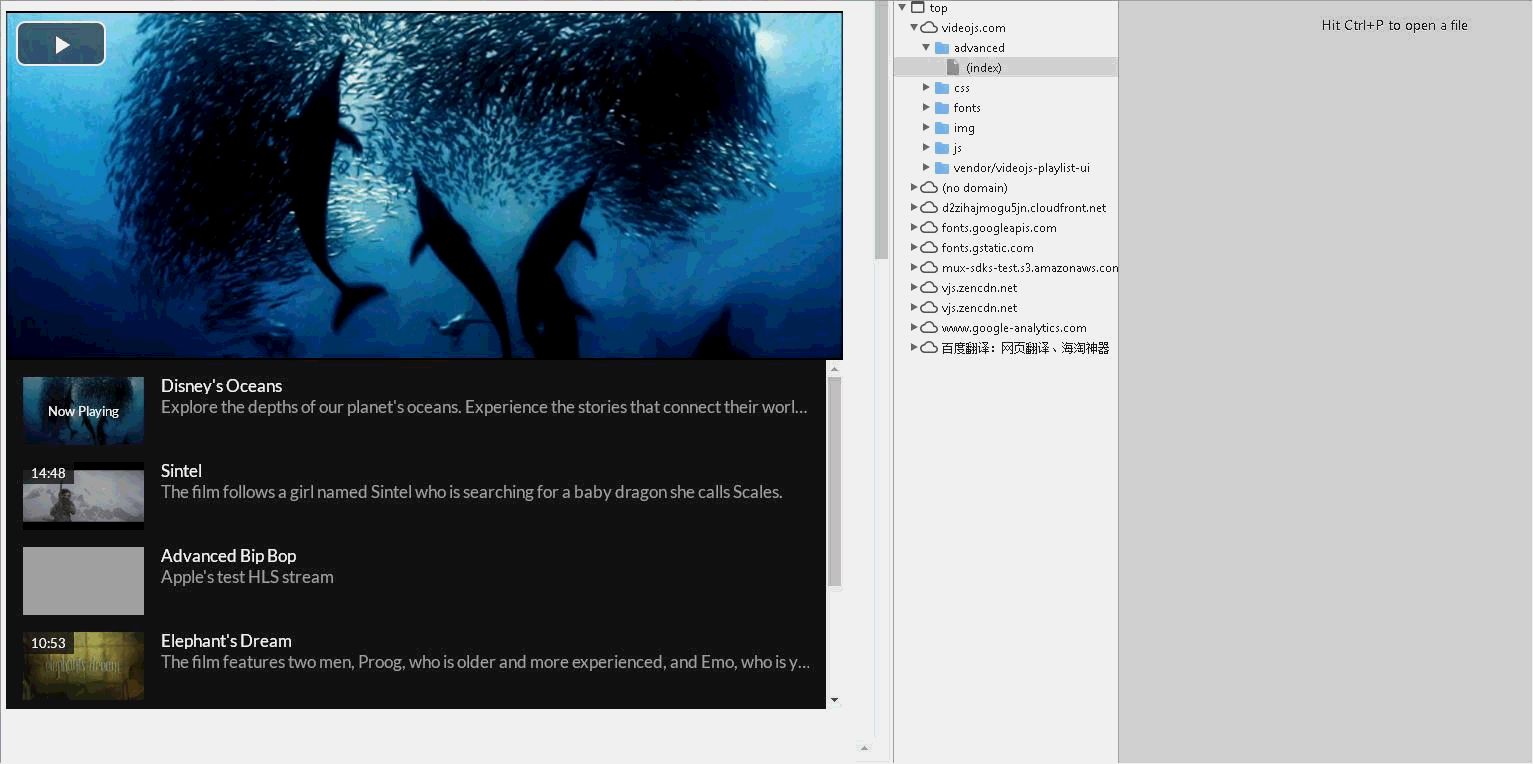Click the playlist vertical scrollbar thumb
The height and width of the screenshot is (764, 1533).
(x=834, y=482)
